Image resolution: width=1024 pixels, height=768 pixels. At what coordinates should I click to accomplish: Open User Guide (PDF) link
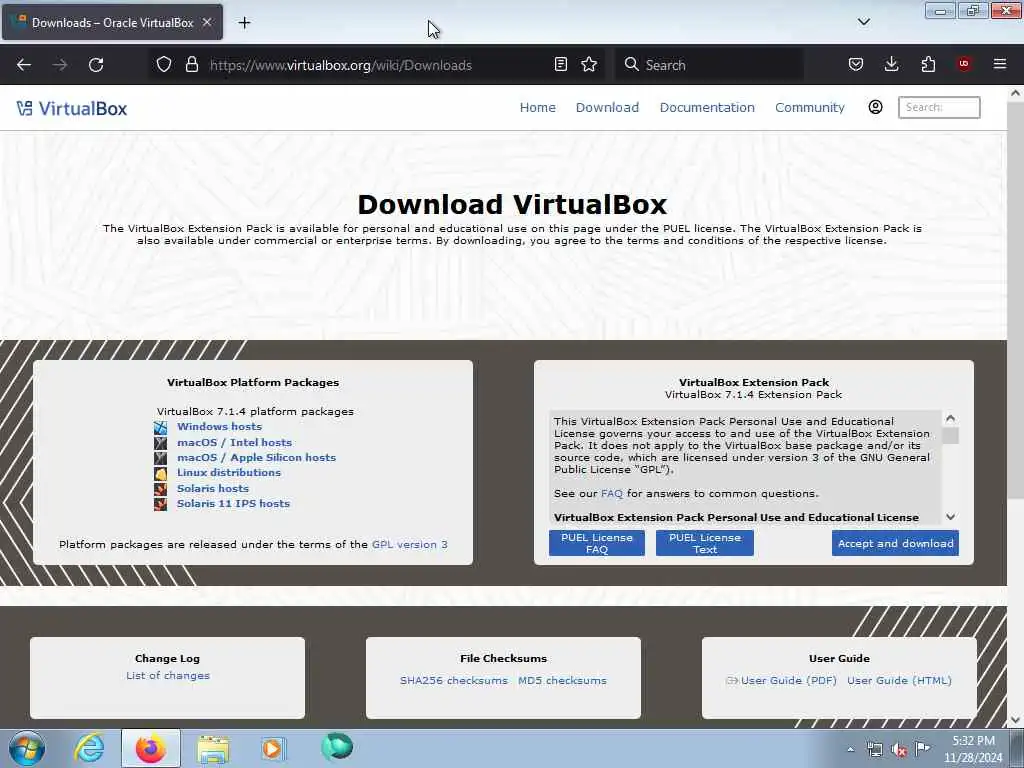pyautogui.click(x=788, y=680)
